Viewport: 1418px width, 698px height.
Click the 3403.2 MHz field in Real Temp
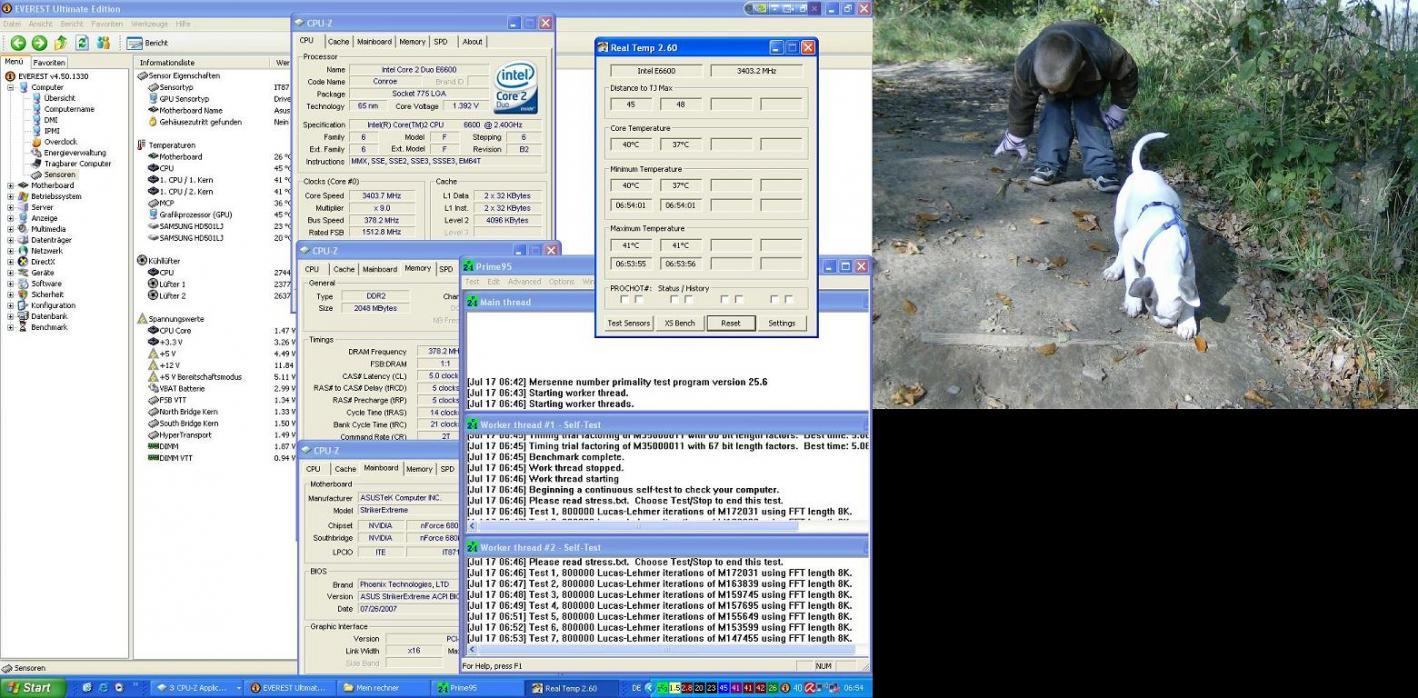[x=756, y=71]
